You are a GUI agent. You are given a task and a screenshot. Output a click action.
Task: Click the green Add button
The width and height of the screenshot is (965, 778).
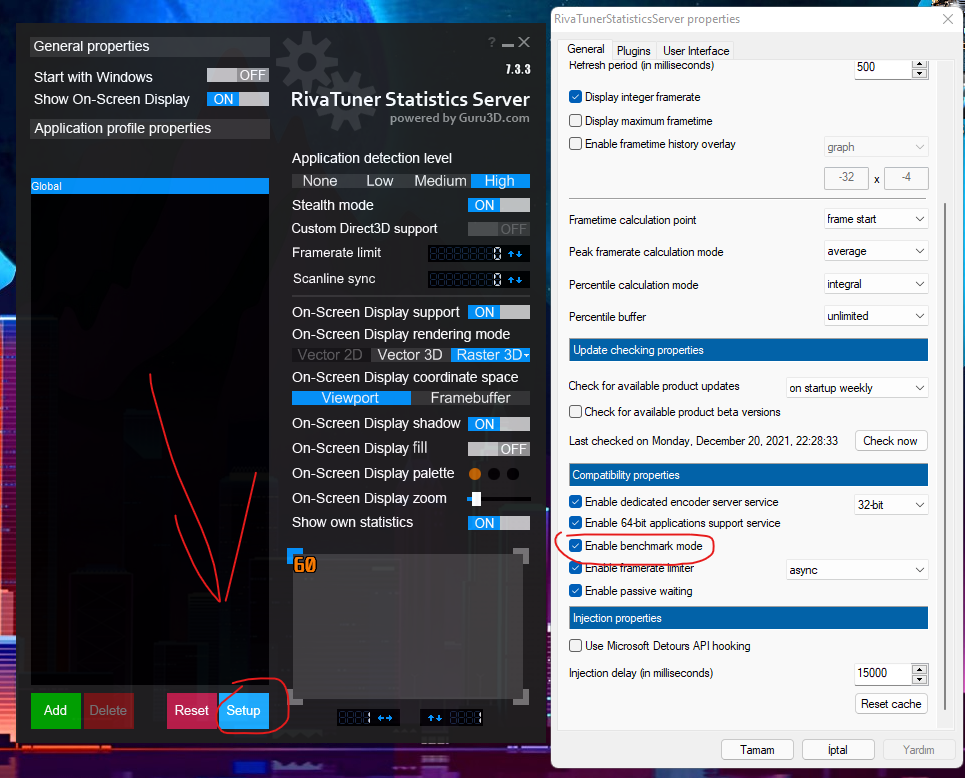pyautogui.click(x=55, y=710)
